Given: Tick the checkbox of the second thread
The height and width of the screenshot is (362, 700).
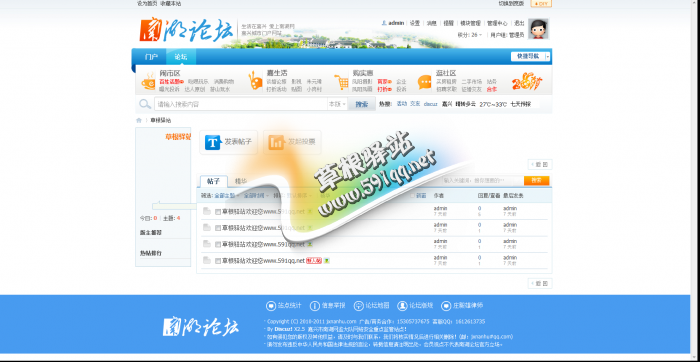Looking at the screenshot, I should coord(218,228).
